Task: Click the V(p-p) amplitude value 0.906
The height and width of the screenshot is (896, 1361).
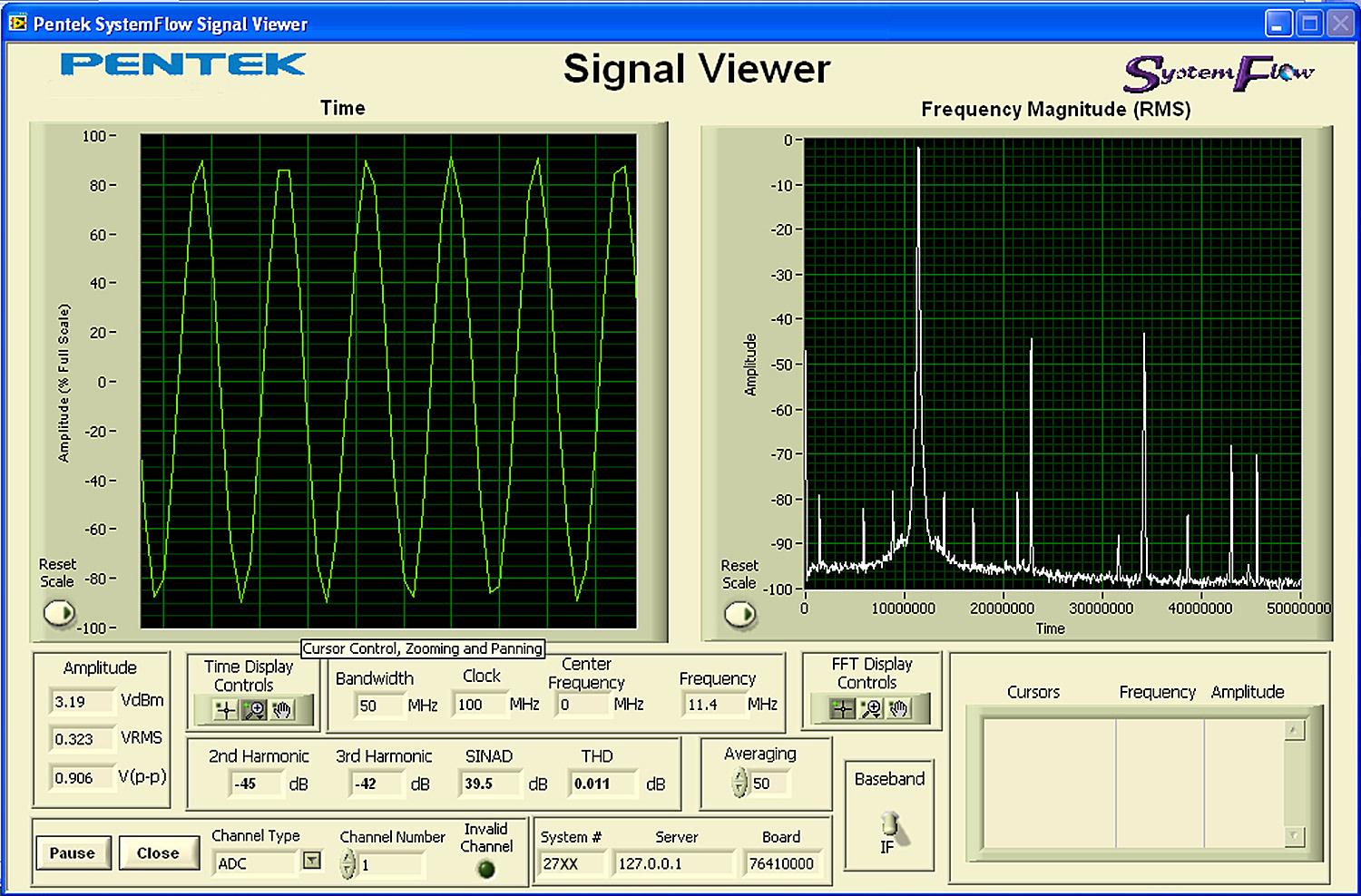Action: 83,778
